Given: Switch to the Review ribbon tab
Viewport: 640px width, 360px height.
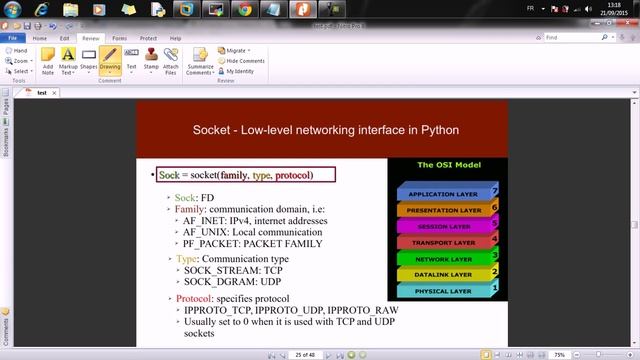Looking at the screenshot, I should (x=91, y=38).
